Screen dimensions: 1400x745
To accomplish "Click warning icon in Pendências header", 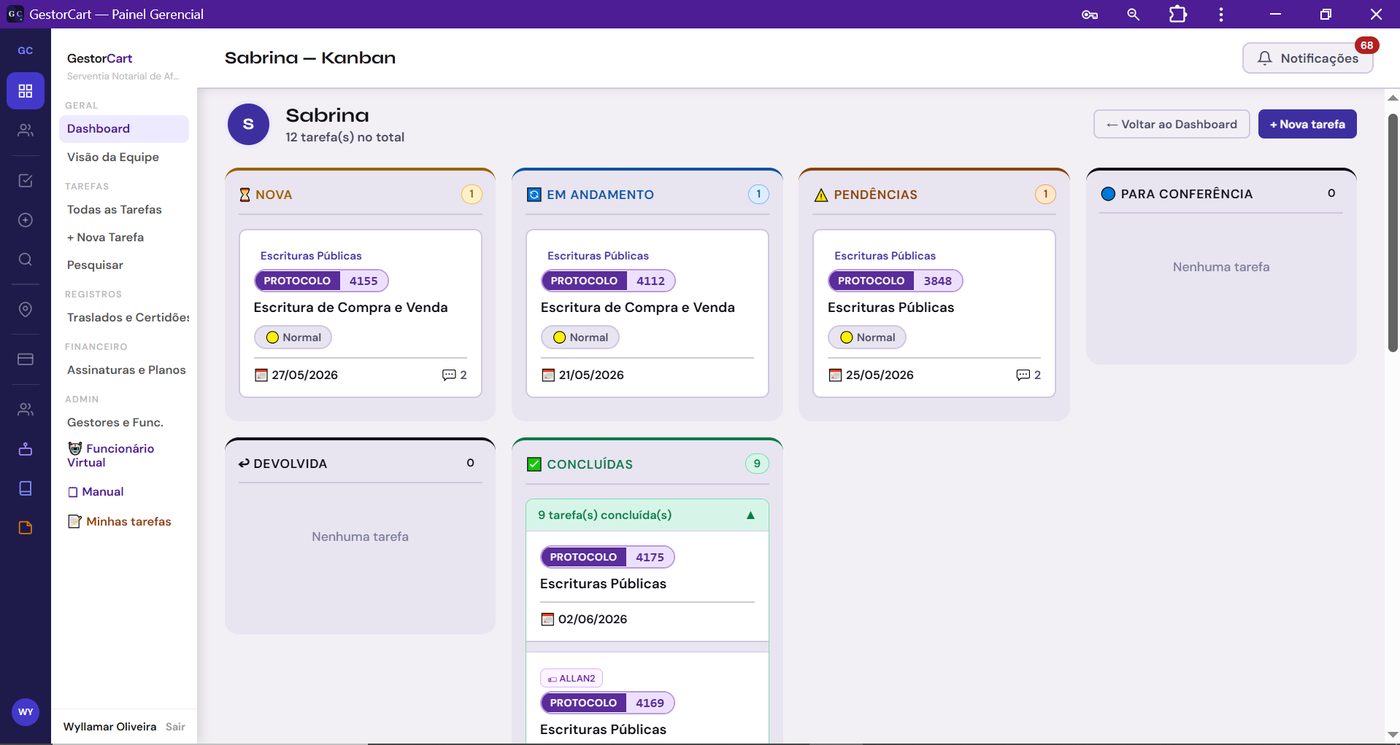I will [821, 195].
